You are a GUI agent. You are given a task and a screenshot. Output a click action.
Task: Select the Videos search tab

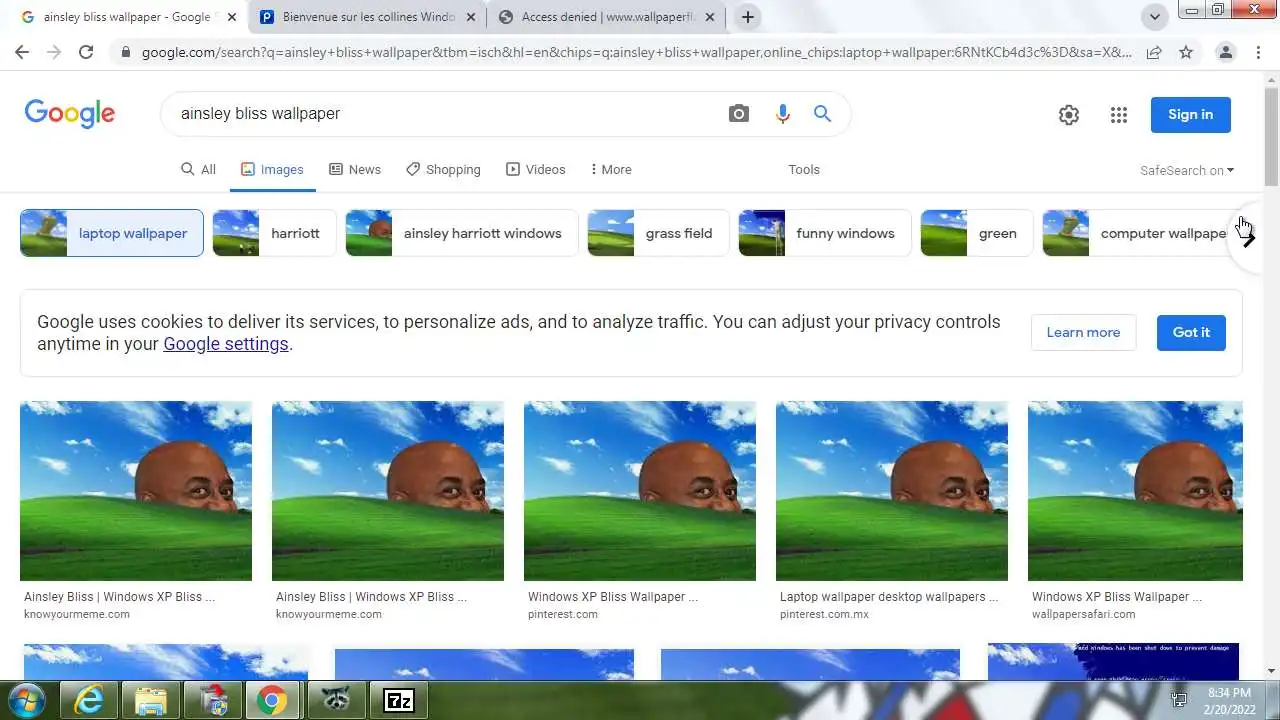click(536, 170)
